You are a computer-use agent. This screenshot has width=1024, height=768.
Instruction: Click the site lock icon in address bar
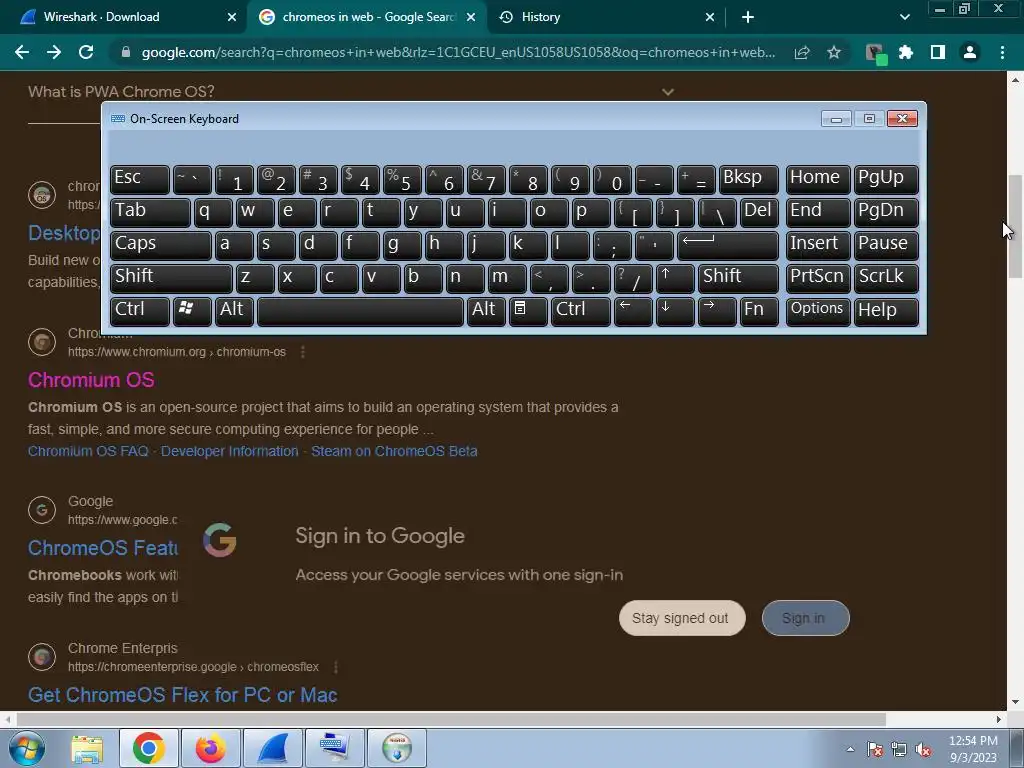point(126,52)
